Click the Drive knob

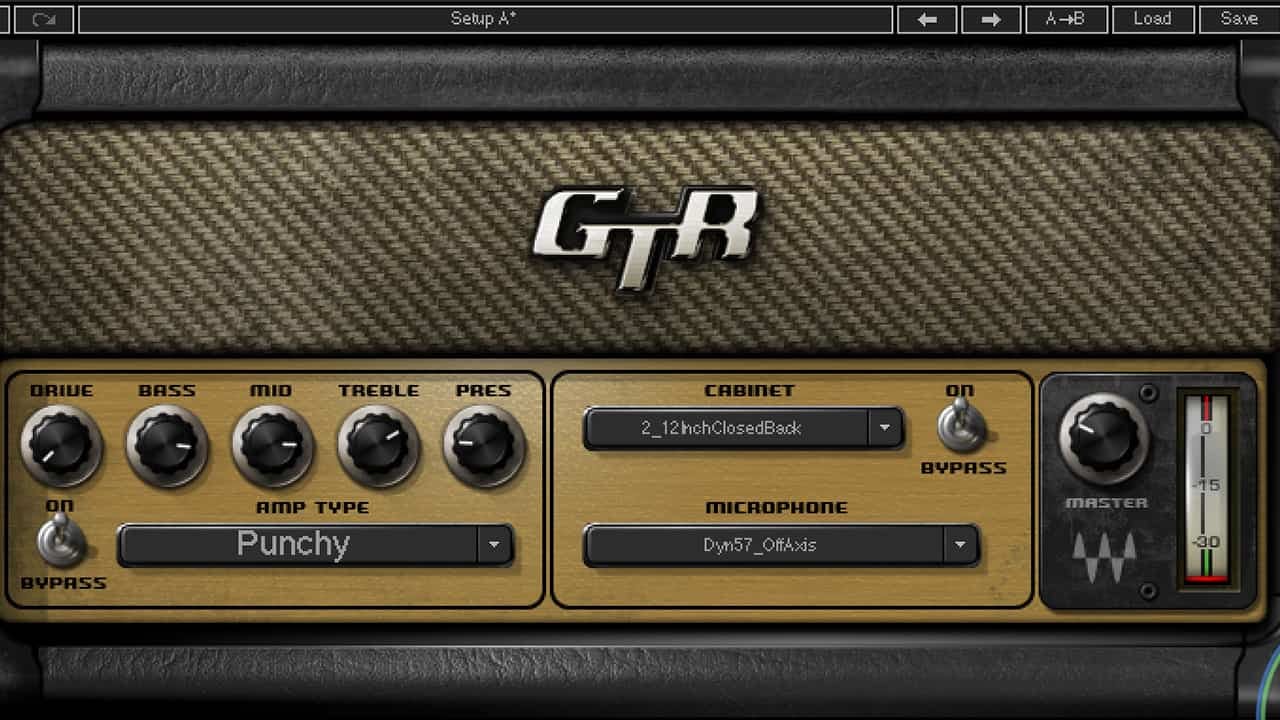pyautogui.click(x=61, y=445)
